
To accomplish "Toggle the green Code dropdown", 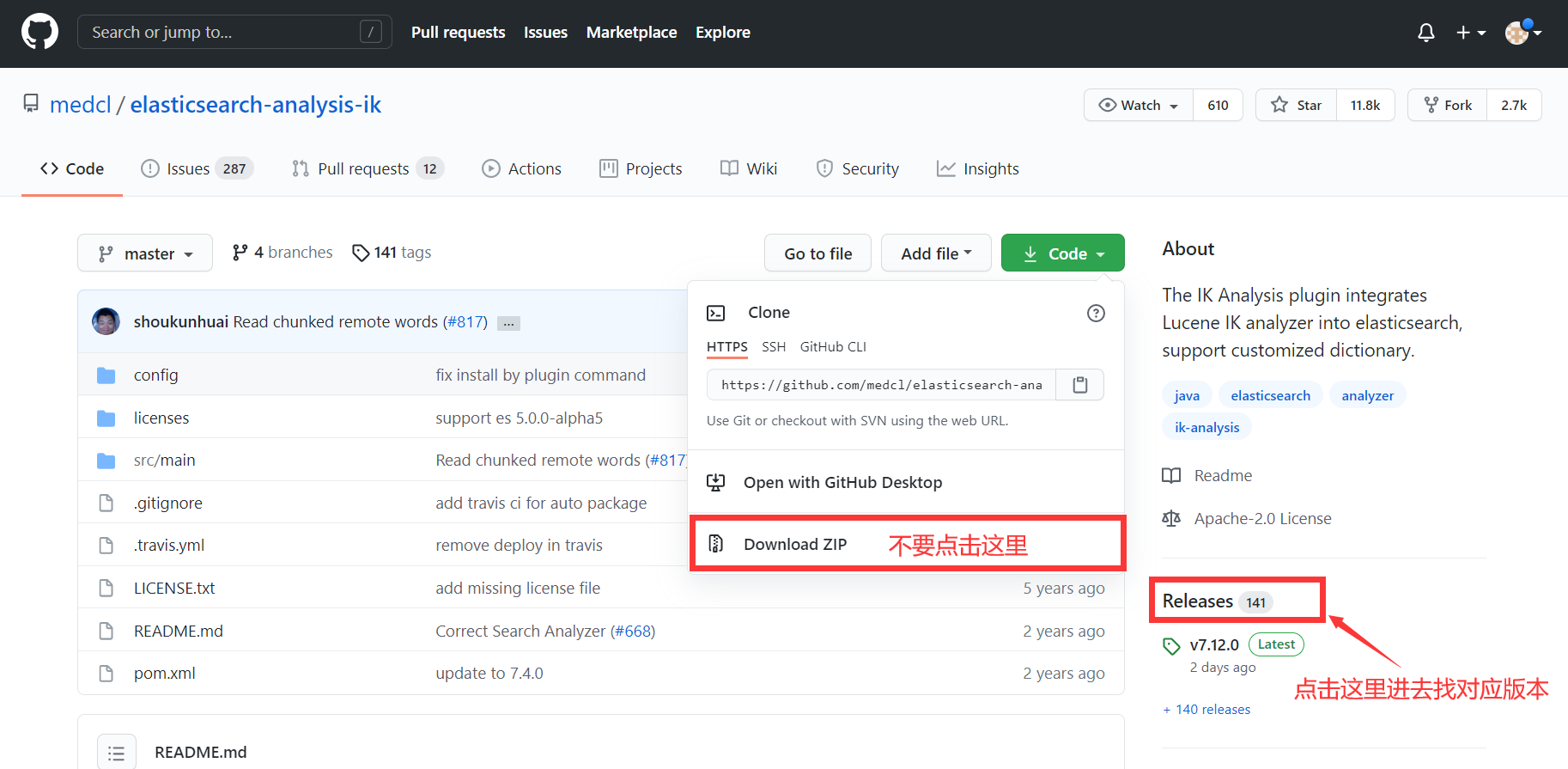I will tap(1063, 253).
